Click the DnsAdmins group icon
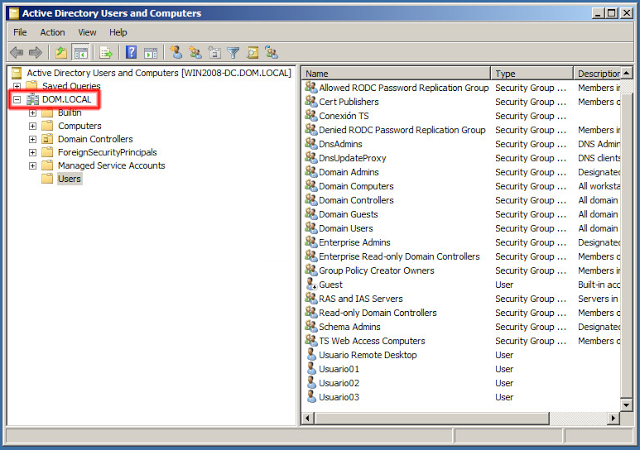 311,143
